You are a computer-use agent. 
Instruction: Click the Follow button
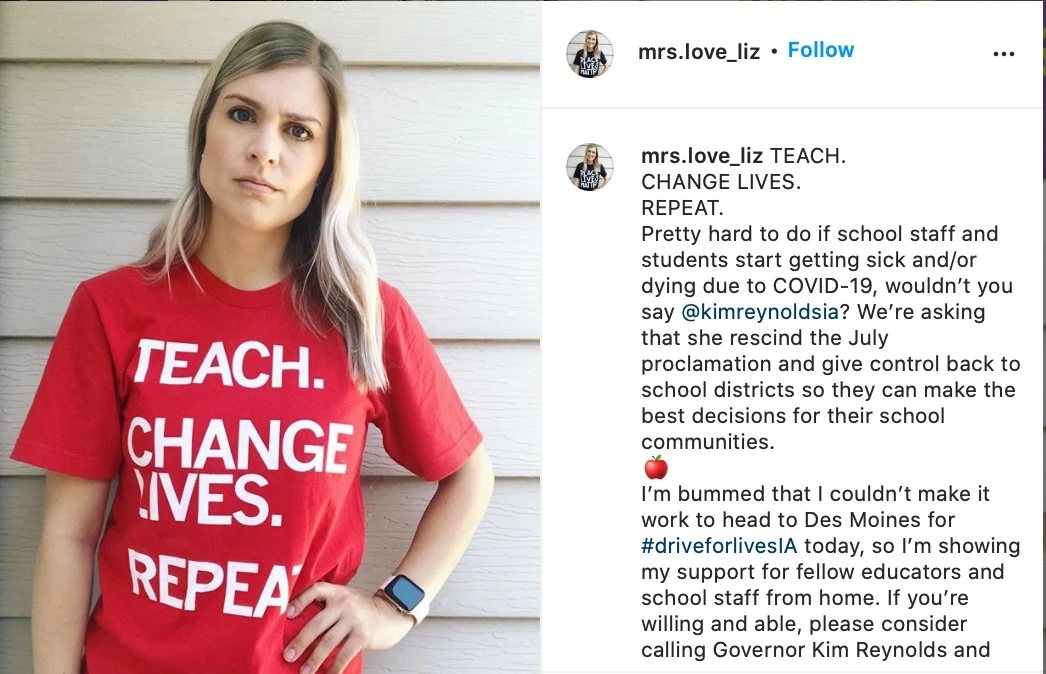tap(821, 50)
